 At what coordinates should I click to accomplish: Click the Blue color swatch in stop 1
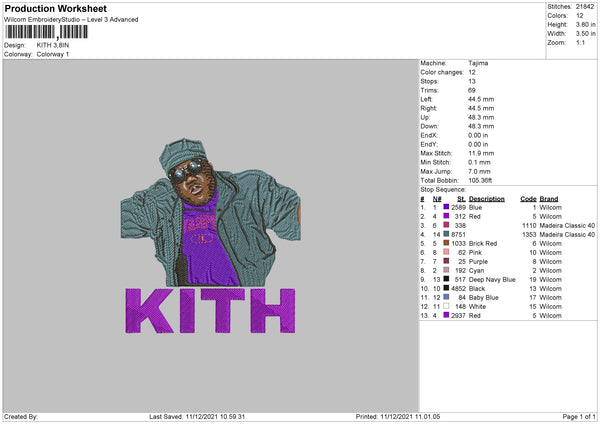tap(446, 207)
